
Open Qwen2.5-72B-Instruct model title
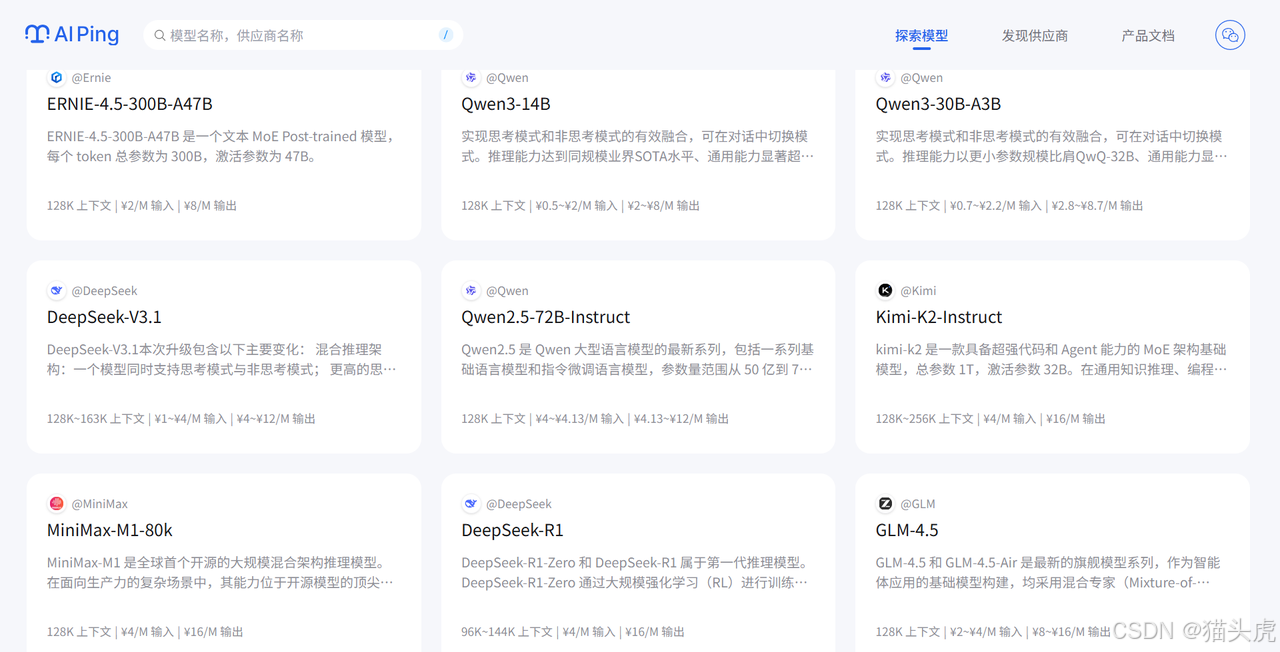(x=546, y=317)
